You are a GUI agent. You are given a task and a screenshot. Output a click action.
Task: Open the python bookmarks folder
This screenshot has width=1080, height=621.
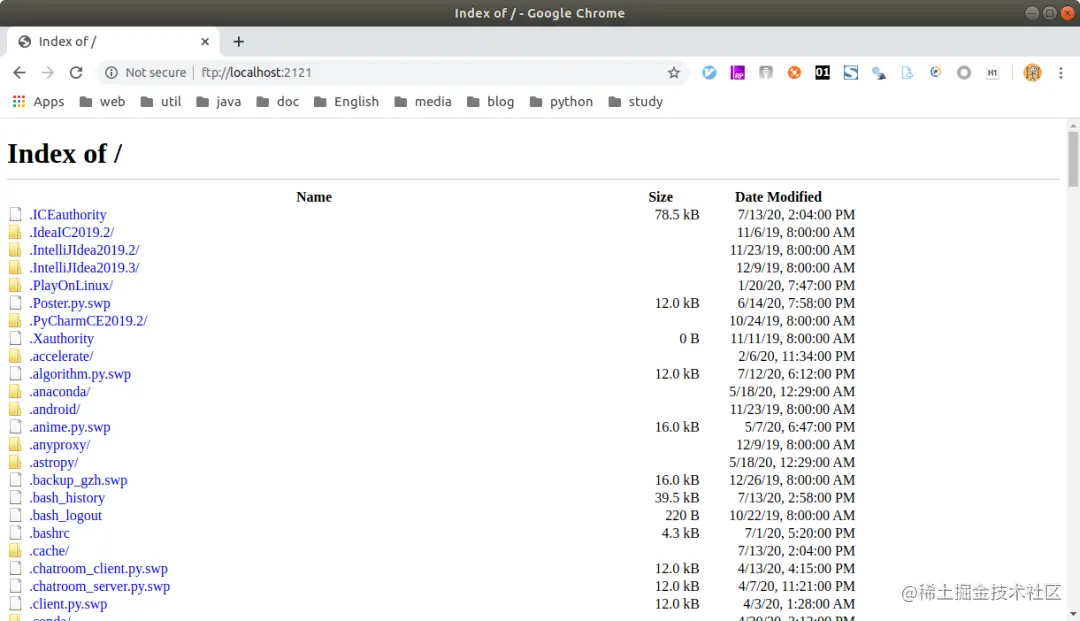coord(561,102)
